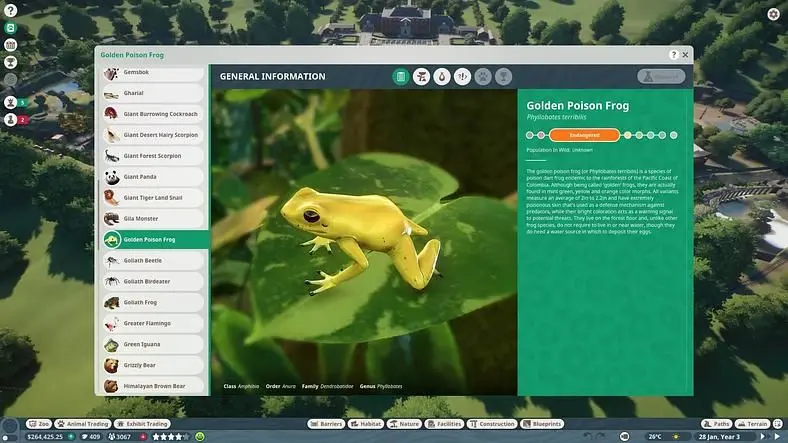Switch to the water drop tab icon
The width and height of the screenshot is (788, 443).
pyautogui.click(x=442, y=77)
